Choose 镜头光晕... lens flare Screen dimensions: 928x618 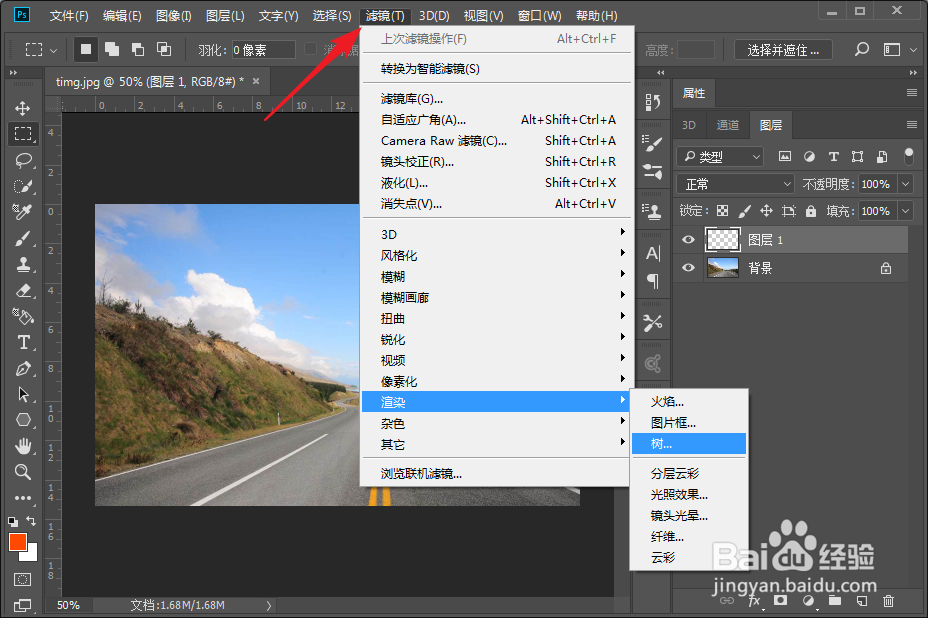pyautogui.click(x=689, y=516)
